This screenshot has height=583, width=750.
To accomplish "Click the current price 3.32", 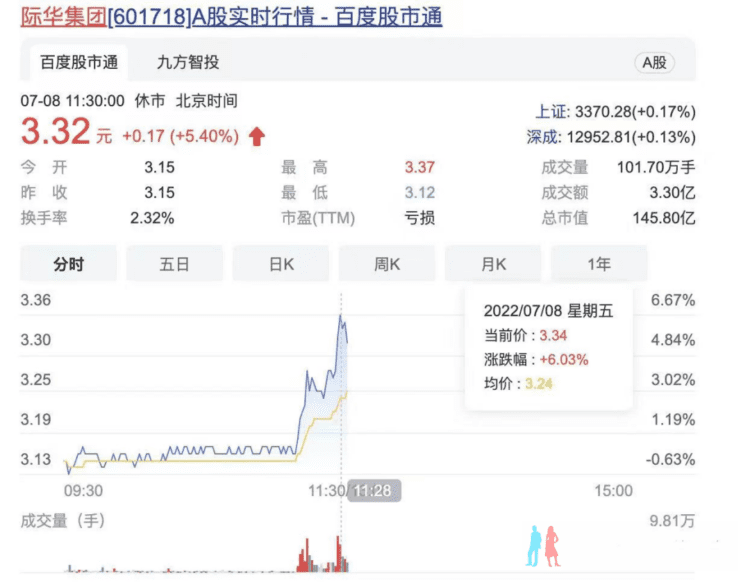I will pyautogui.click(x=55, y=131).
